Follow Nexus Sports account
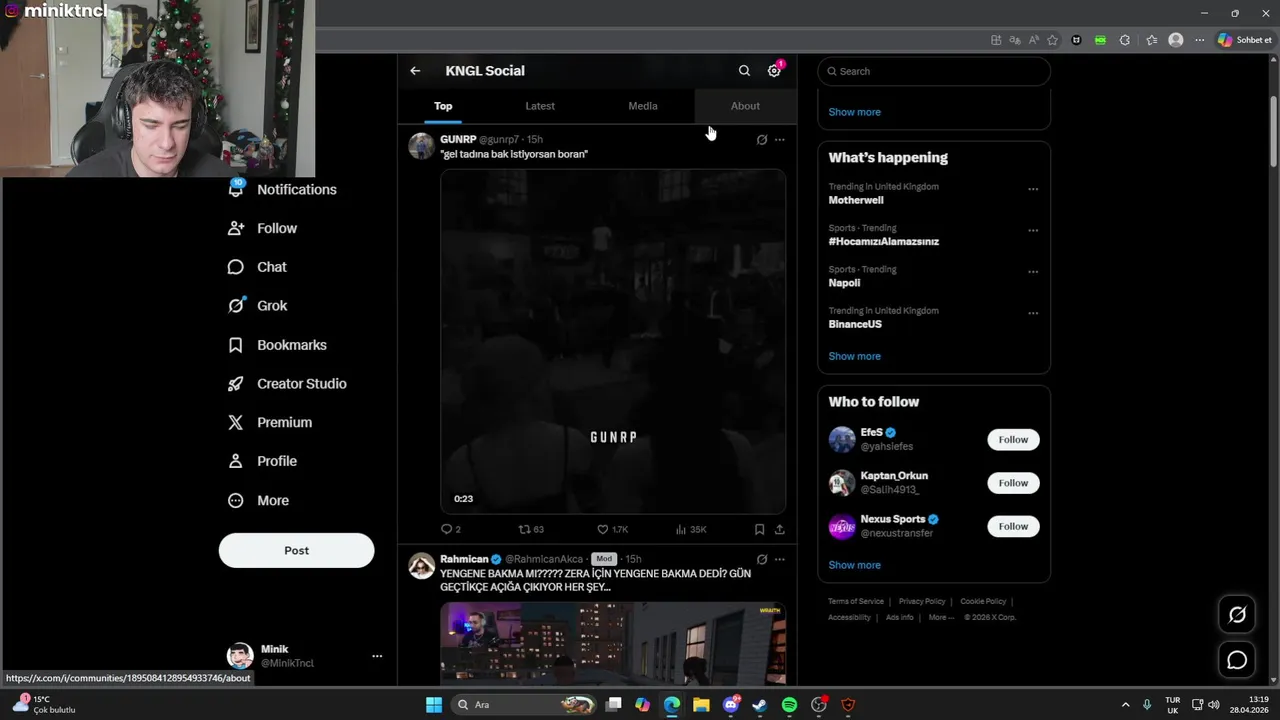Image resolution: width=1280 pixels, height=720 pixels. [x=1013, y=526]
